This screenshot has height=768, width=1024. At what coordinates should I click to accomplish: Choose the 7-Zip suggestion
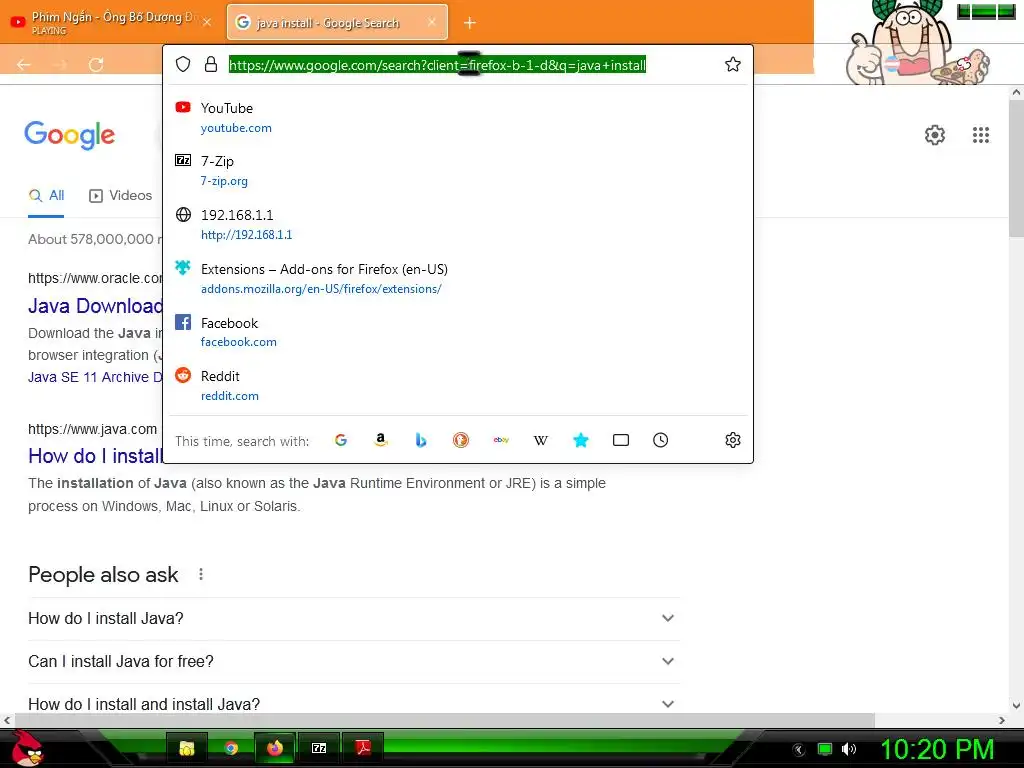coord(458,170)
